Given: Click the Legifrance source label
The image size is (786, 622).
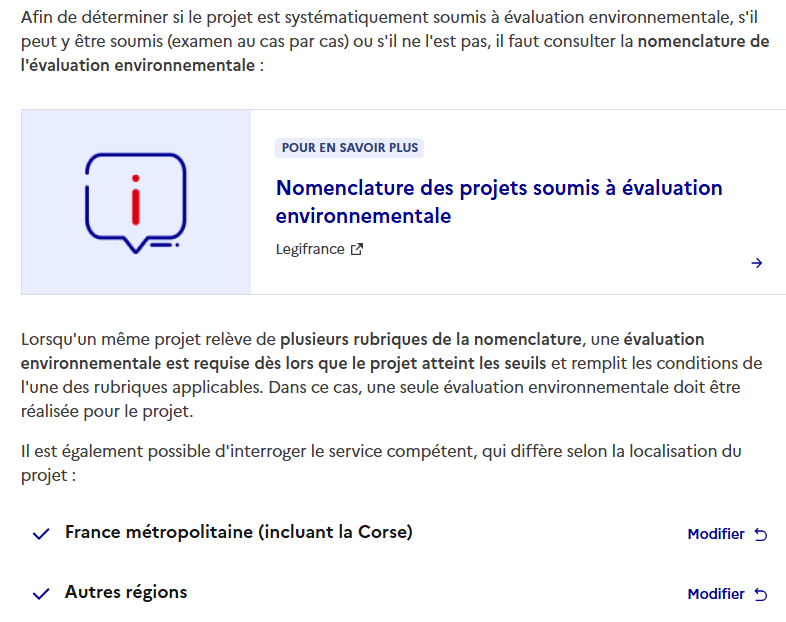Looking at the screenshot, I should 310,249.
